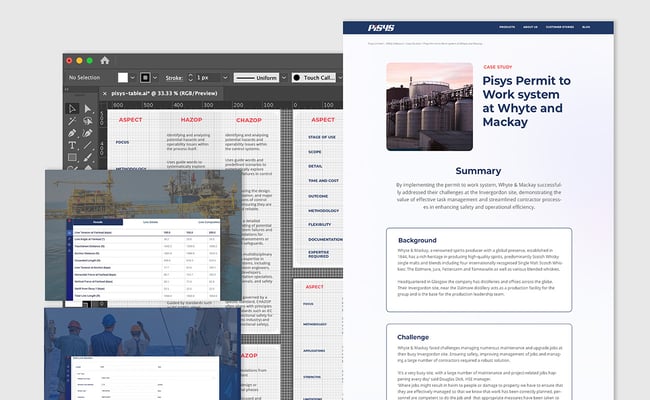The image size is (650, 400).
Task: Select the Paintbrush tool
Action: pyautogui.click(x=87, y=157)
